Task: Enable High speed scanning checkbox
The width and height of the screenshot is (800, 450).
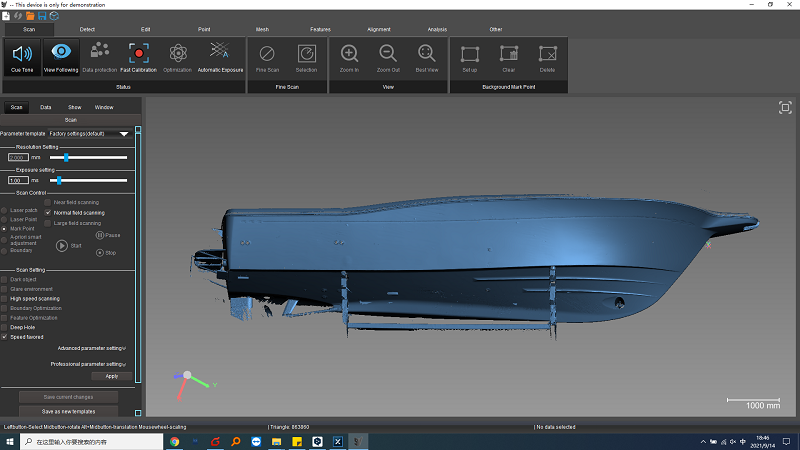Action: (4, 298)
